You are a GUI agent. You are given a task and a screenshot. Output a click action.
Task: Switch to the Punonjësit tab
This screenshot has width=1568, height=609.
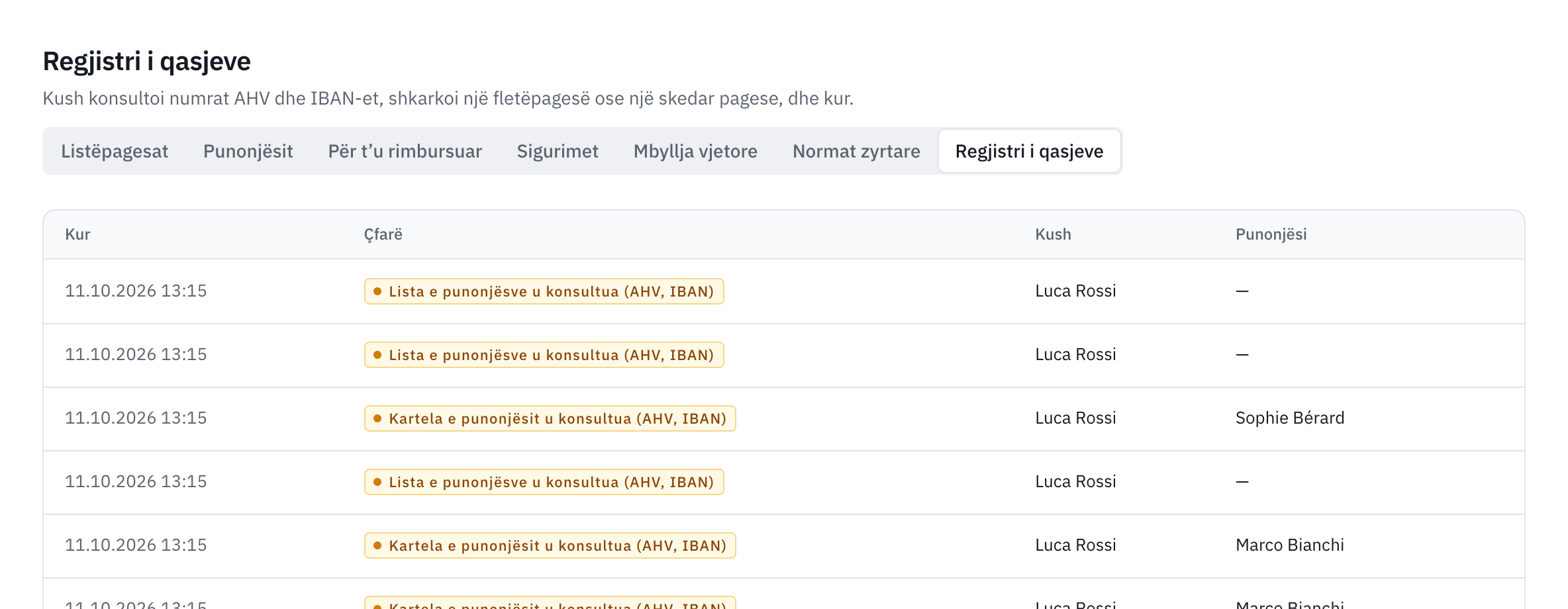click(x=248, y=151)
